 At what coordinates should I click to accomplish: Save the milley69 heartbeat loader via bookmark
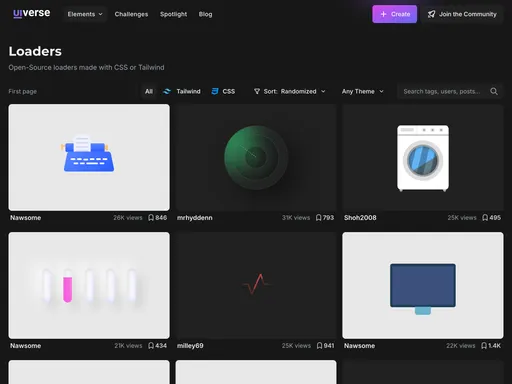pos(319,346)
